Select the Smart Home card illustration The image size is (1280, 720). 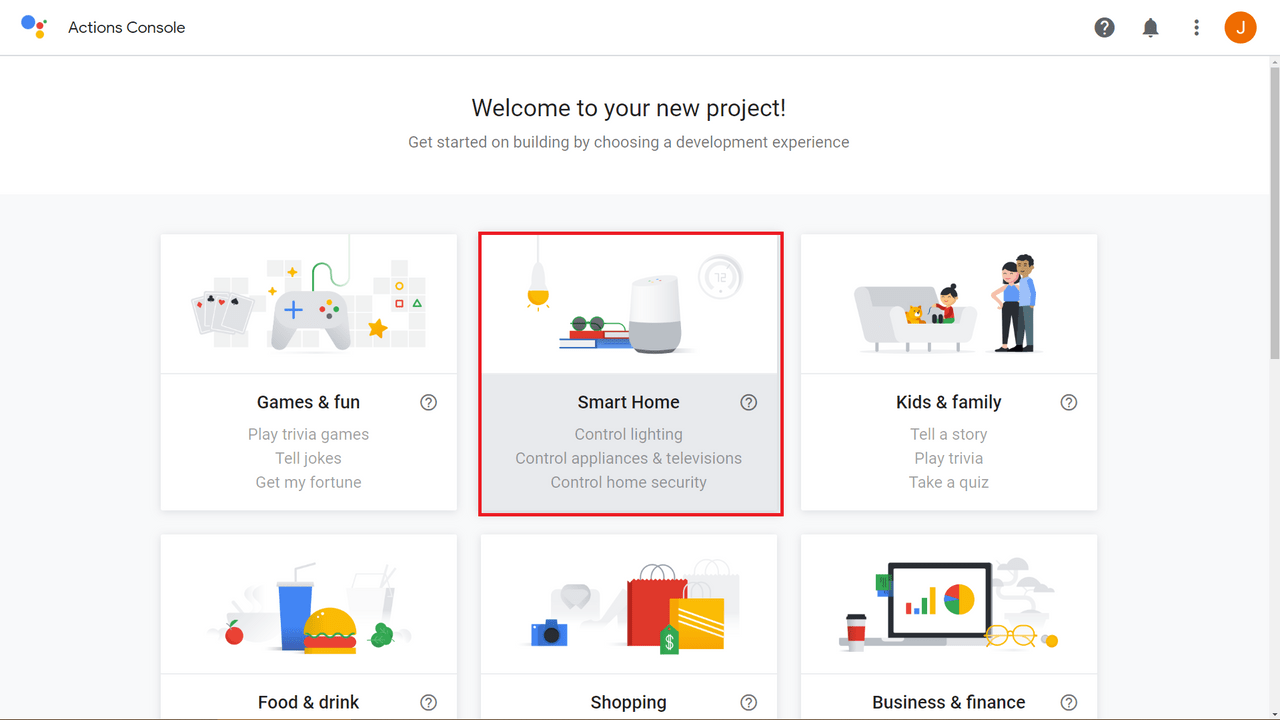629,304
